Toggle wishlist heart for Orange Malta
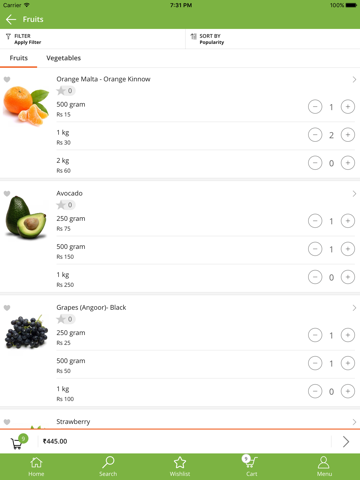Image resolution: width=360 pixels, height=480 pixels. click(7, 79)
